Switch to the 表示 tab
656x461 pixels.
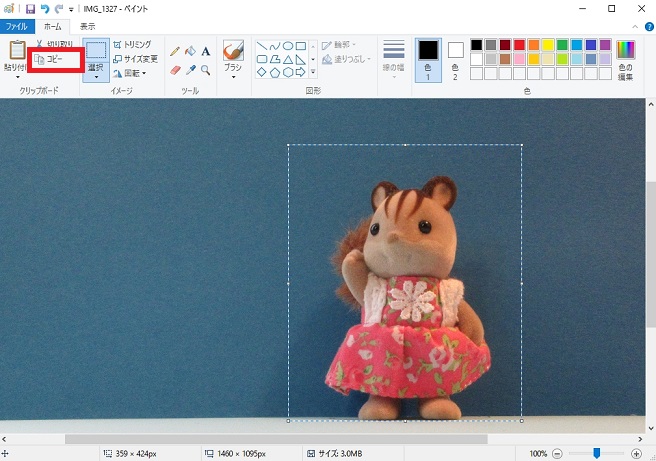pyautogui.click(x=87, y=26)
